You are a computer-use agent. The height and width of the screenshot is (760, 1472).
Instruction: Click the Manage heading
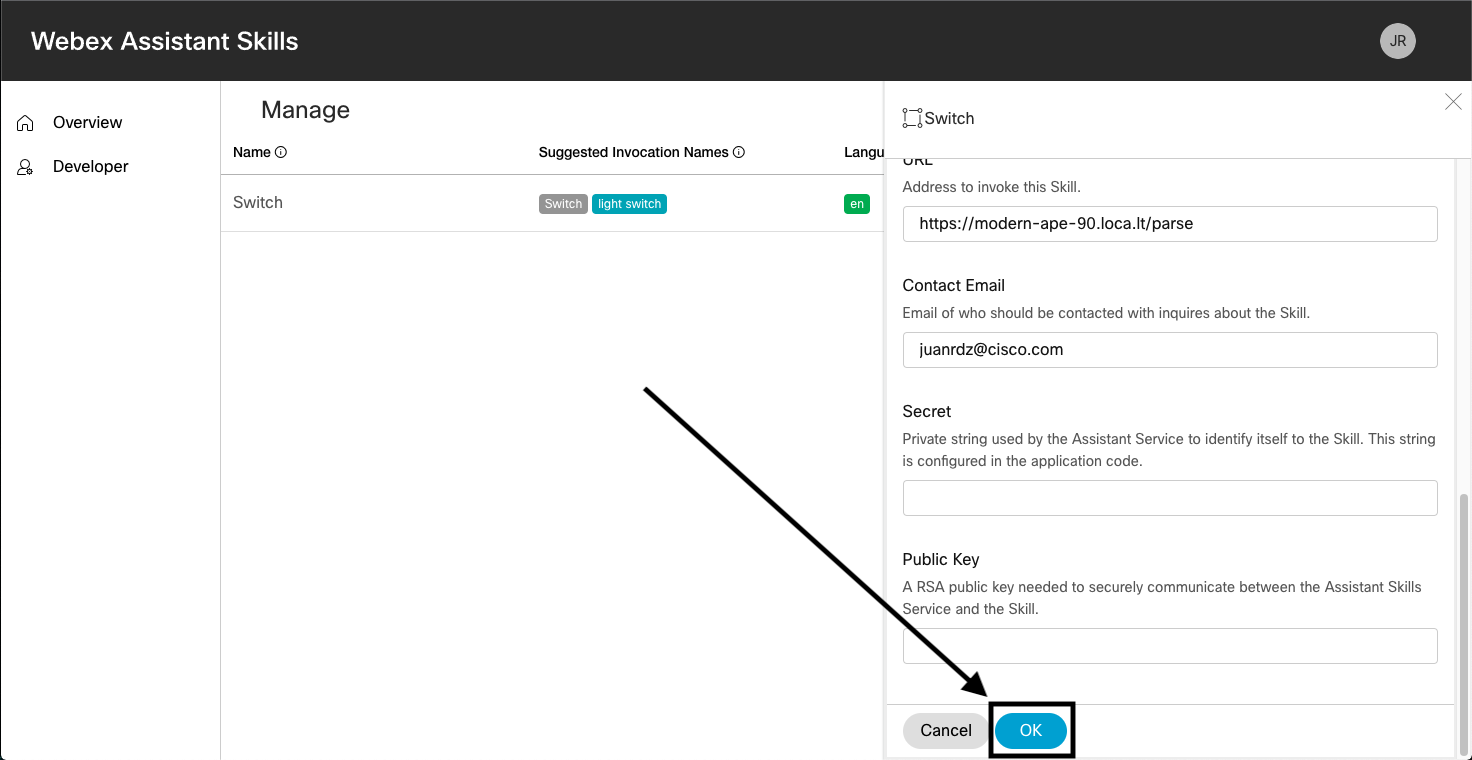[x=305, y=110]
